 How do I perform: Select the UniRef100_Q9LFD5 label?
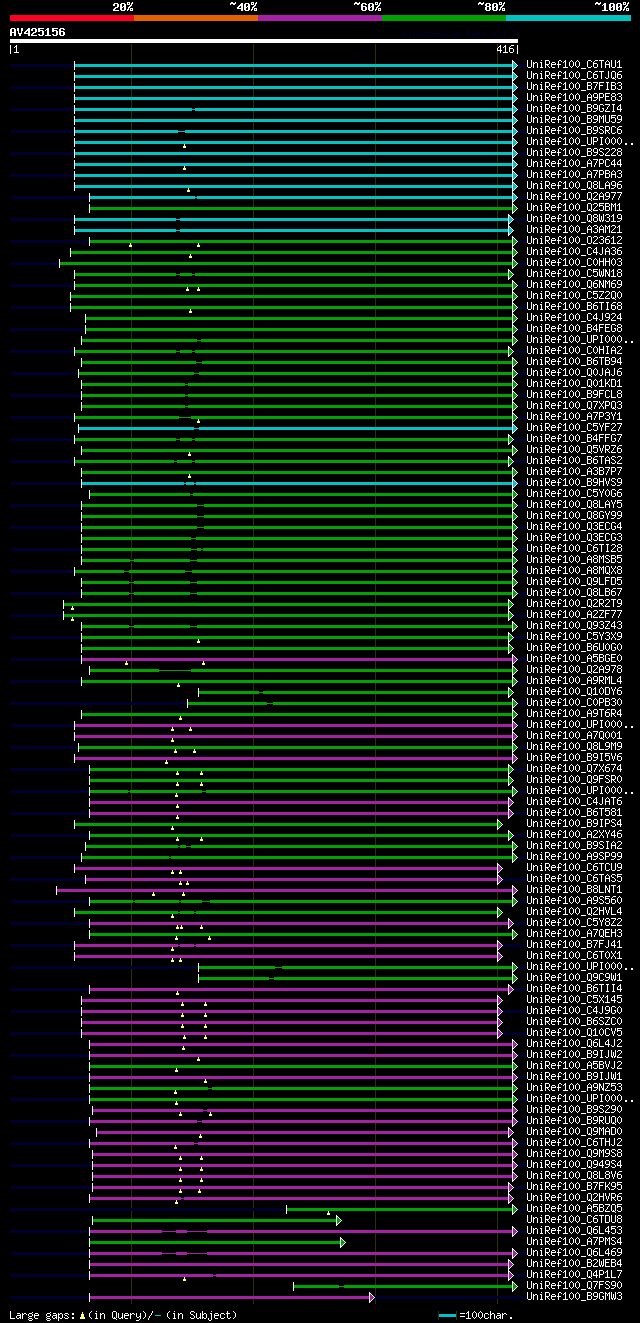(x=574, y=581)
